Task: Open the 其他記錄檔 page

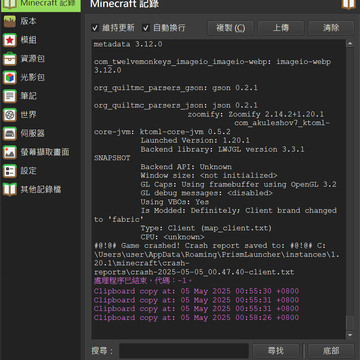Action: click(40, 189)
